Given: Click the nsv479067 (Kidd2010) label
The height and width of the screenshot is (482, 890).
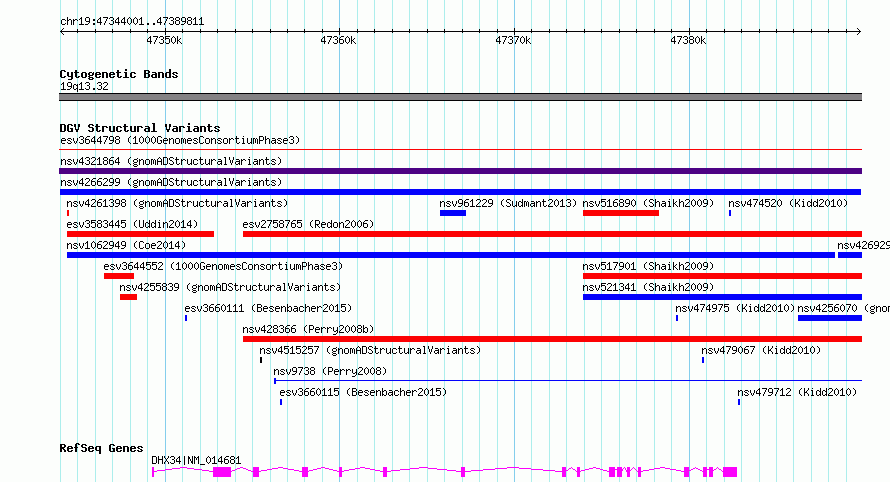Looking at the screenshot, I should coord(761,350).
